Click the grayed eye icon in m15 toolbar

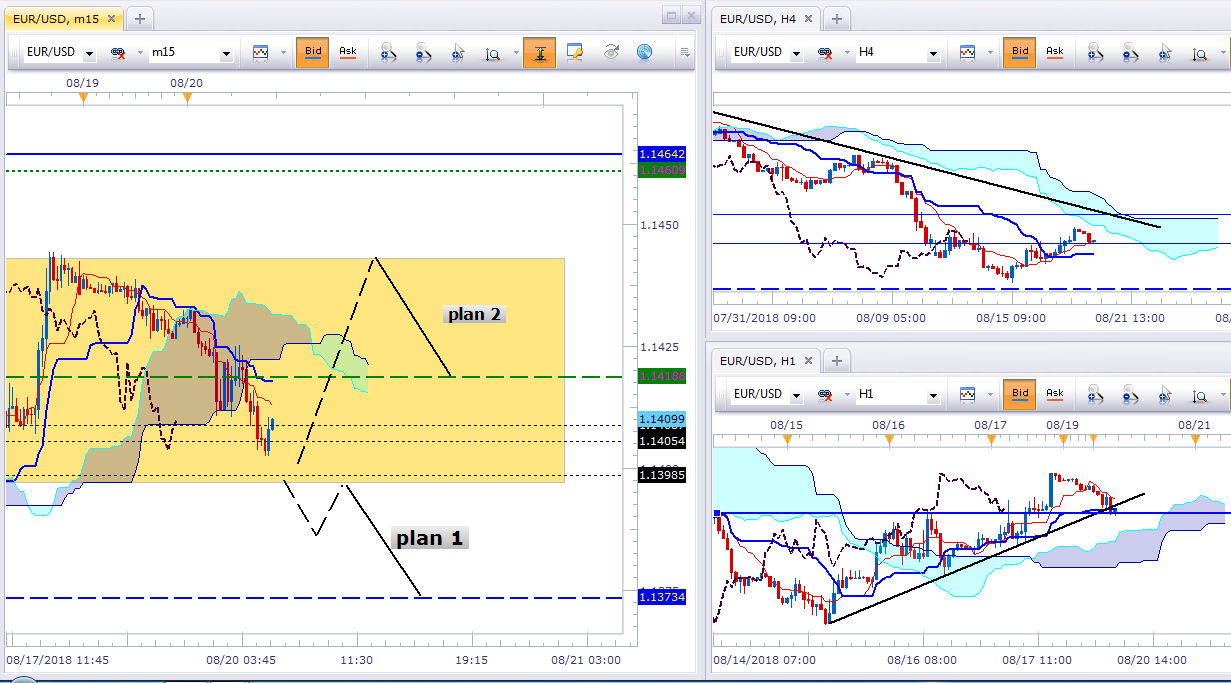611,52
